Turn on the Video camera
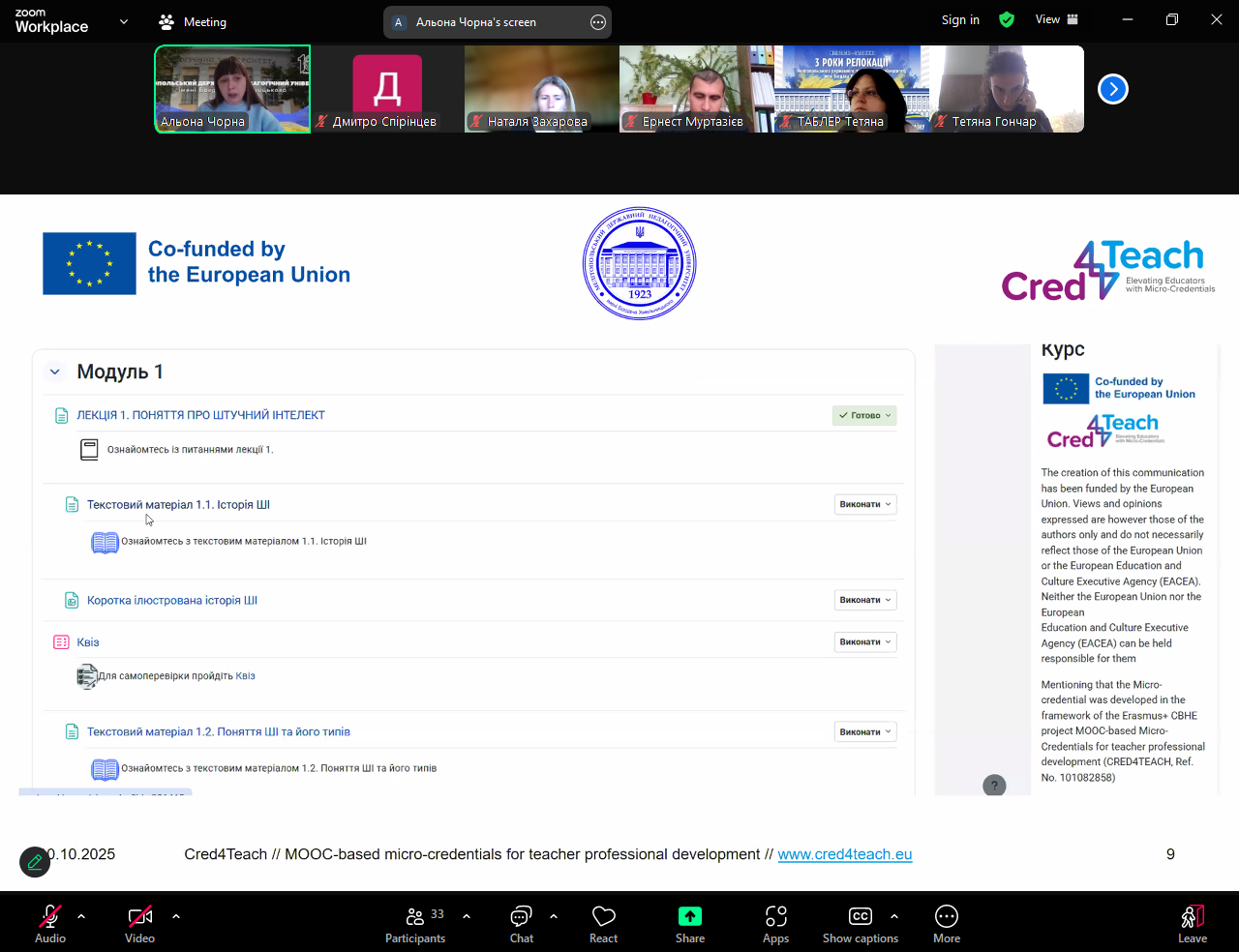 (139, 916)
